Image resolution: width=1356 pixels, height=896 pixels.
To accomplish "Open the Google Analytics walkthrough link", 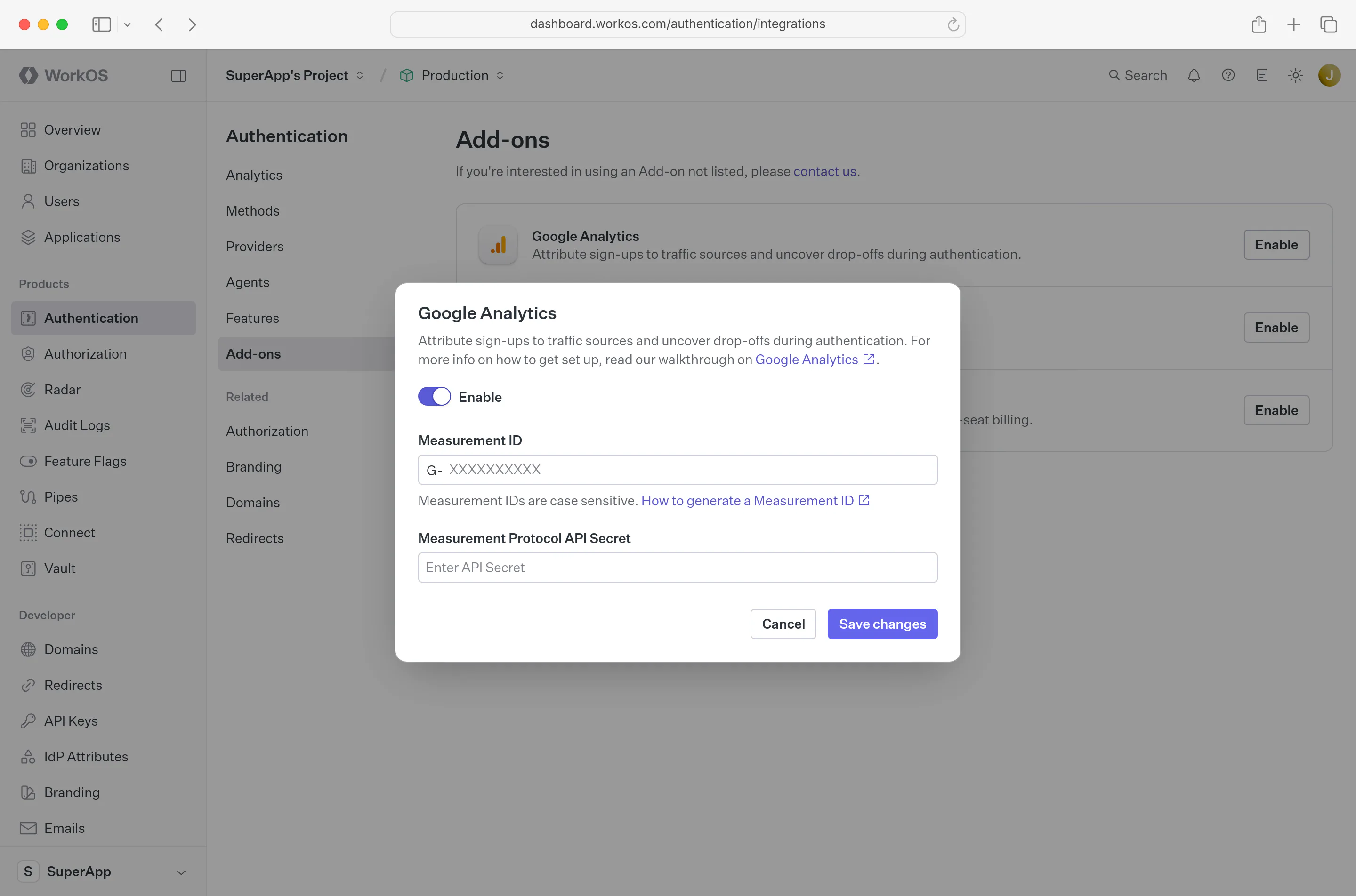I will 814,360.
